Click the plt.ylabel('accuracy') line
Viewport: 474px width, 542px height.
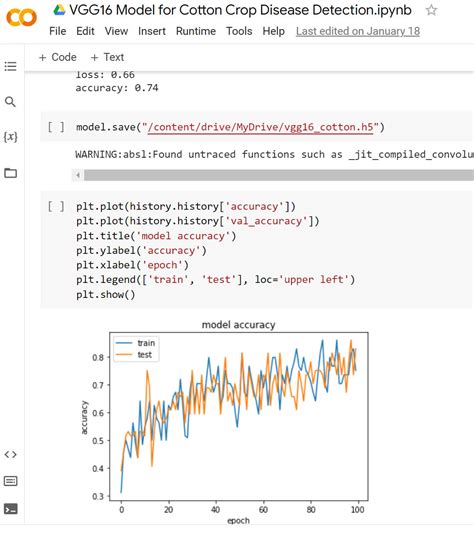[x=141, y=251]
